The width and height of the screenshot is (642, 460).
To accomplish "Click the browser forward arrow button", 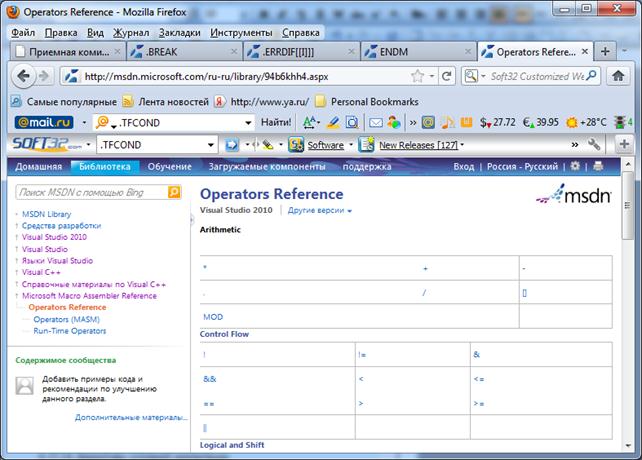I will [x=44, y=76].
